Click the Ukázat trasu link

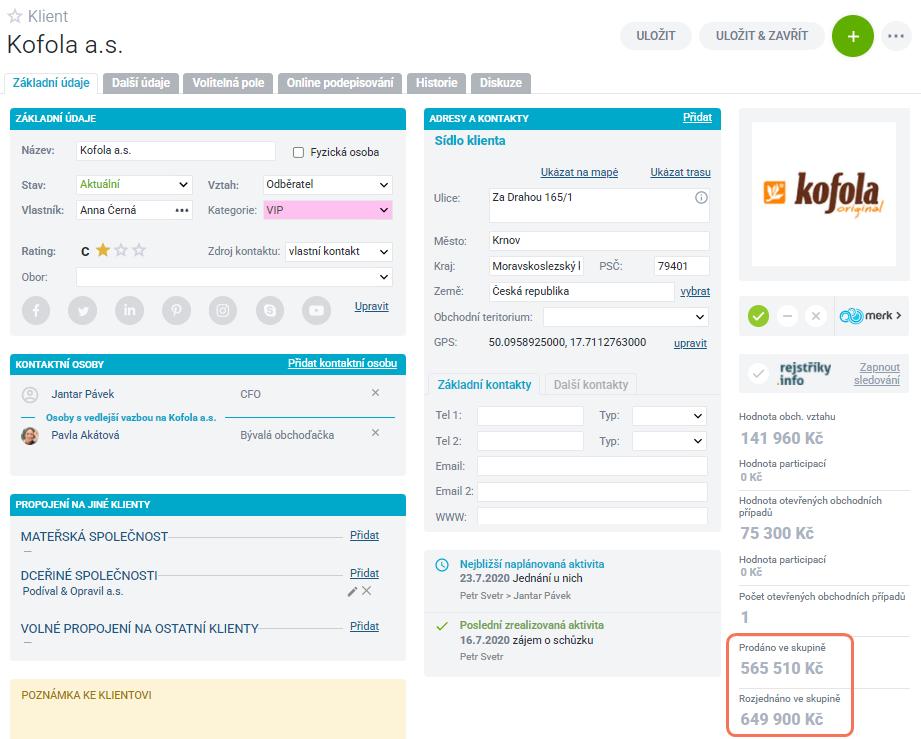(680, 172)
